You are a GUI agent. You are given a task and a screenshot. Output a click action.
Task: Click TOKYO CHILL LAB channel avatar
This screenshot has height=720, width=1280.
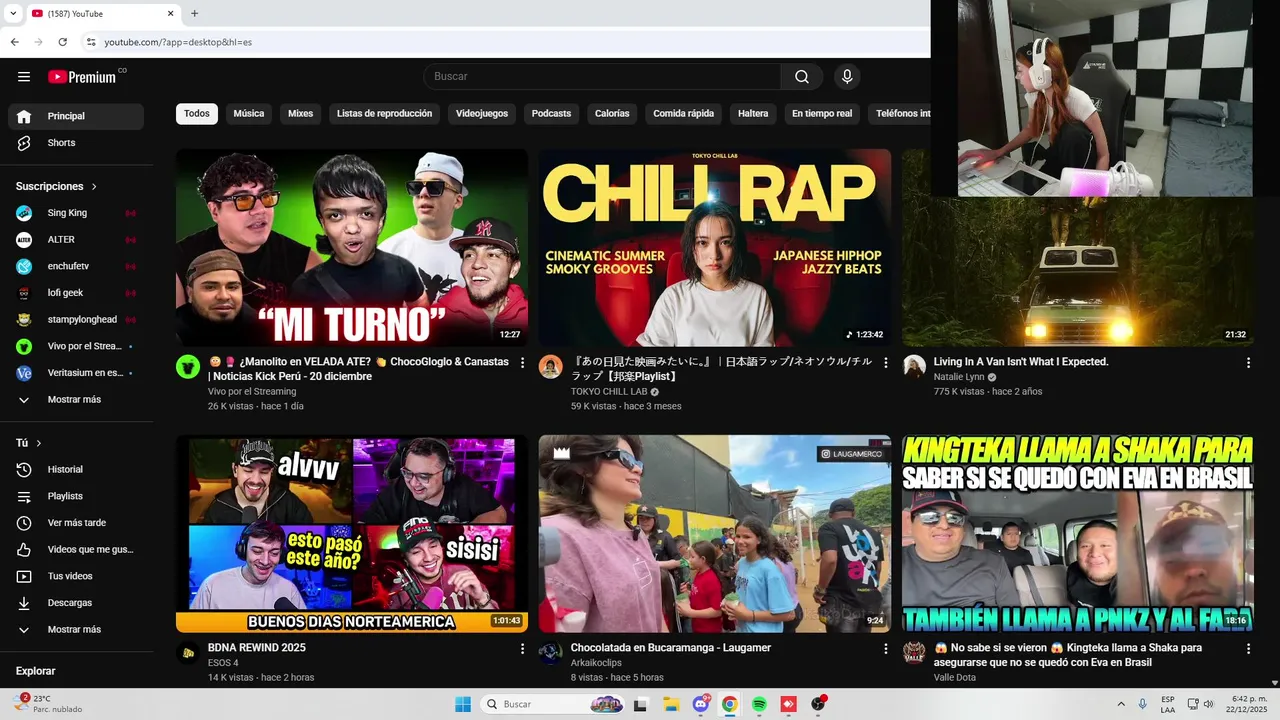(551, 367)
